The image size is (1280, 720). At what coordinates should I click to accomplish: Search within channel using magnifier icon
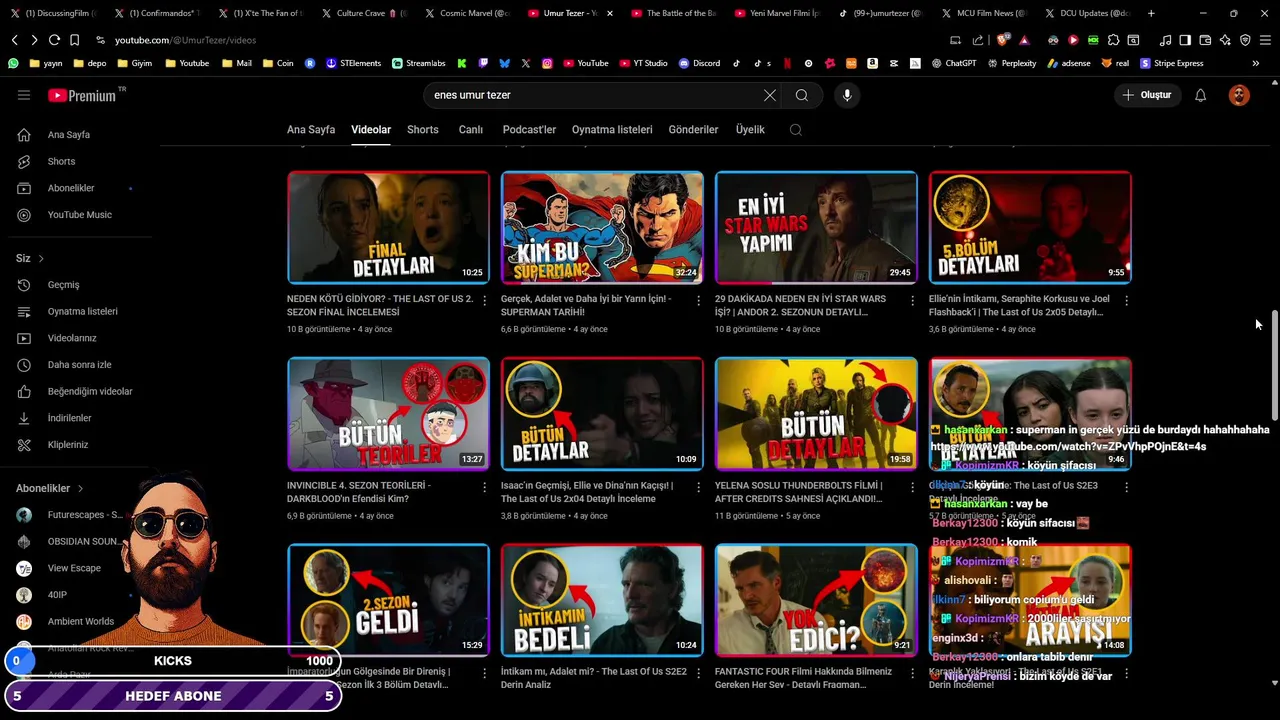click(796, 129)
